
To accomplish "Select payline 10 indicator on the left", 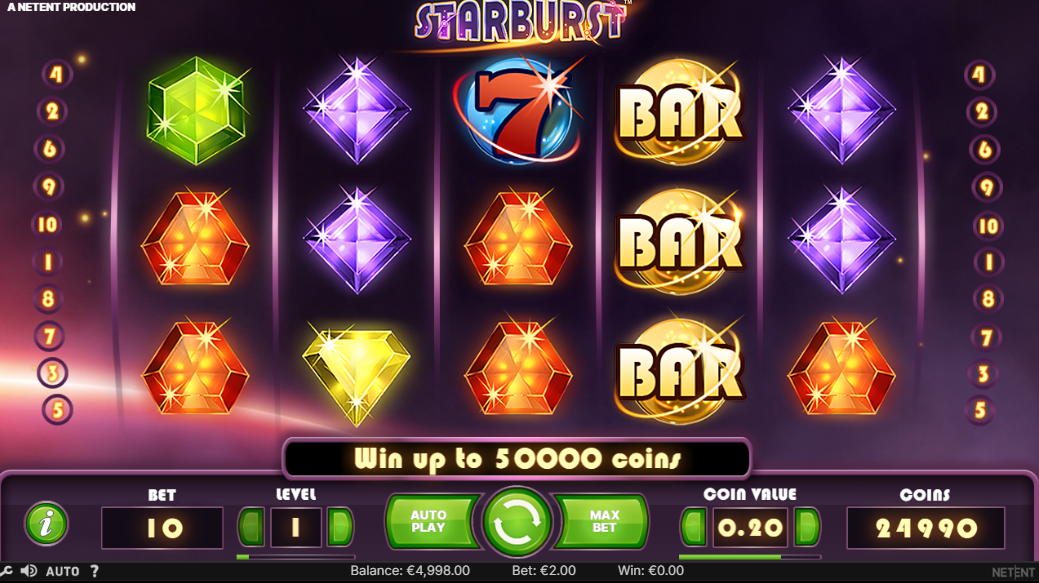I will [x=47, y=225].
